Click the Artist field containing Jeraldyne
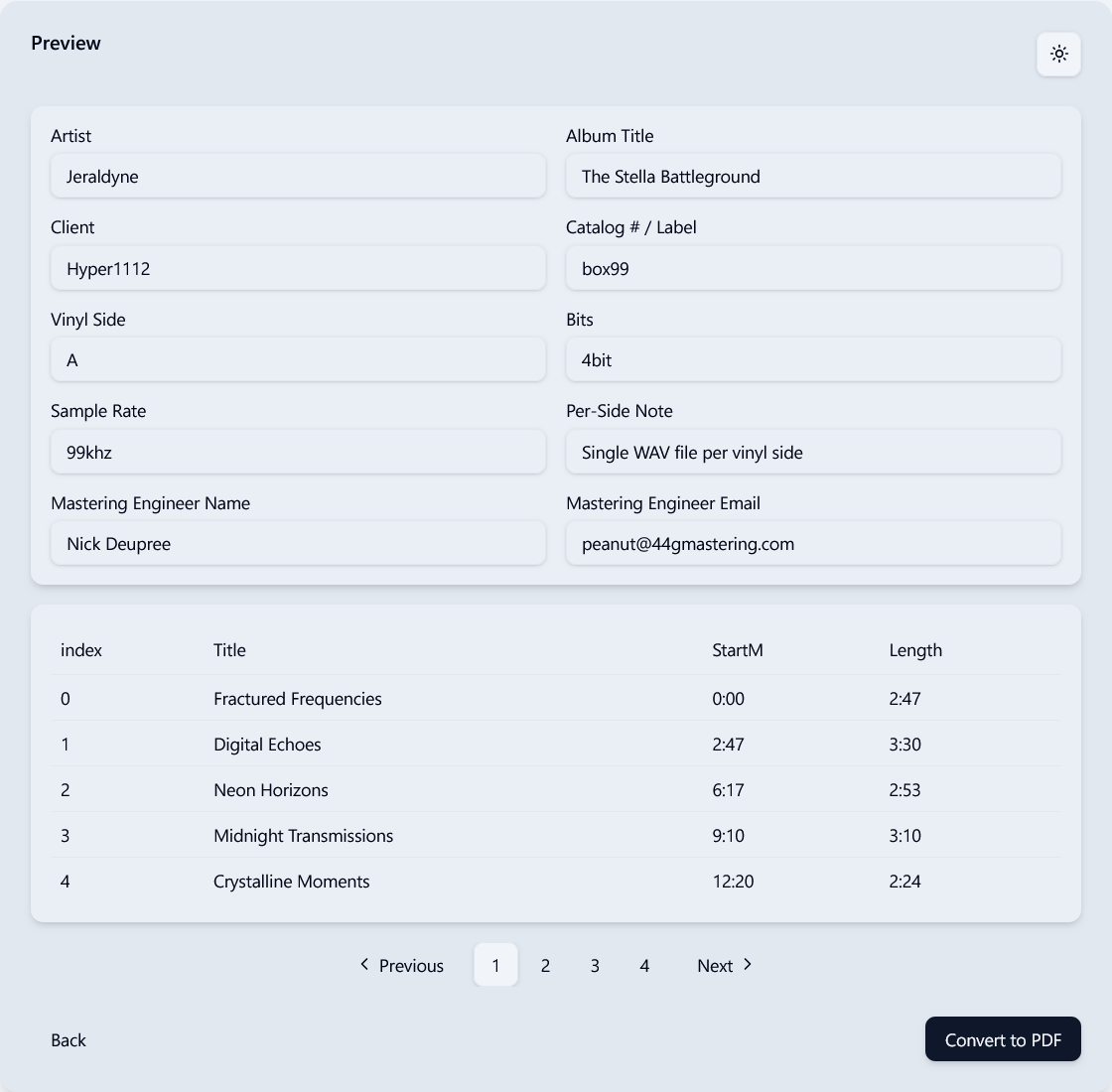1112x1092 pixels. pos(298,177)
